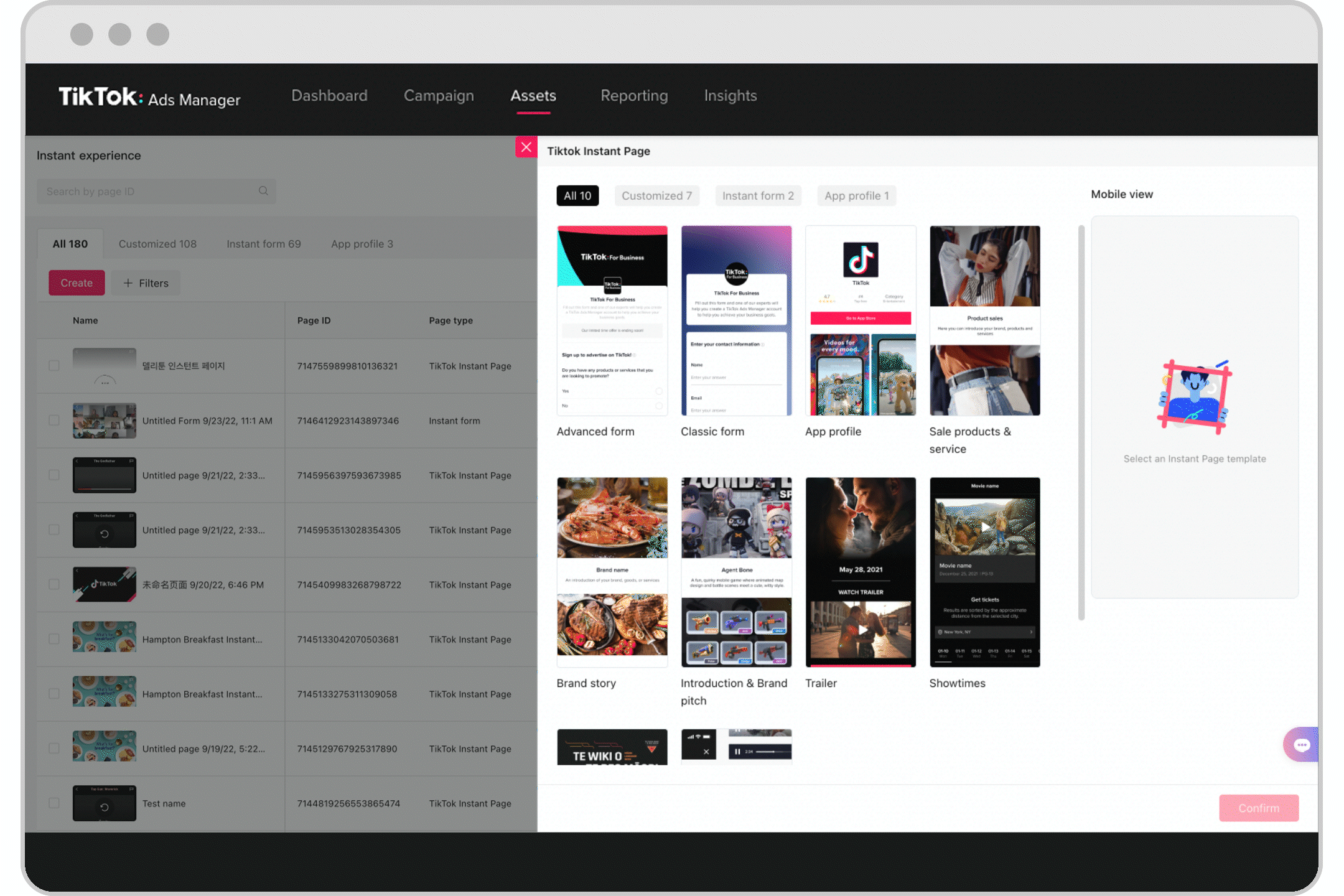This screenshot has height=896, width=1344.
Task: Open the Assets menu tab
Action: 533,95
